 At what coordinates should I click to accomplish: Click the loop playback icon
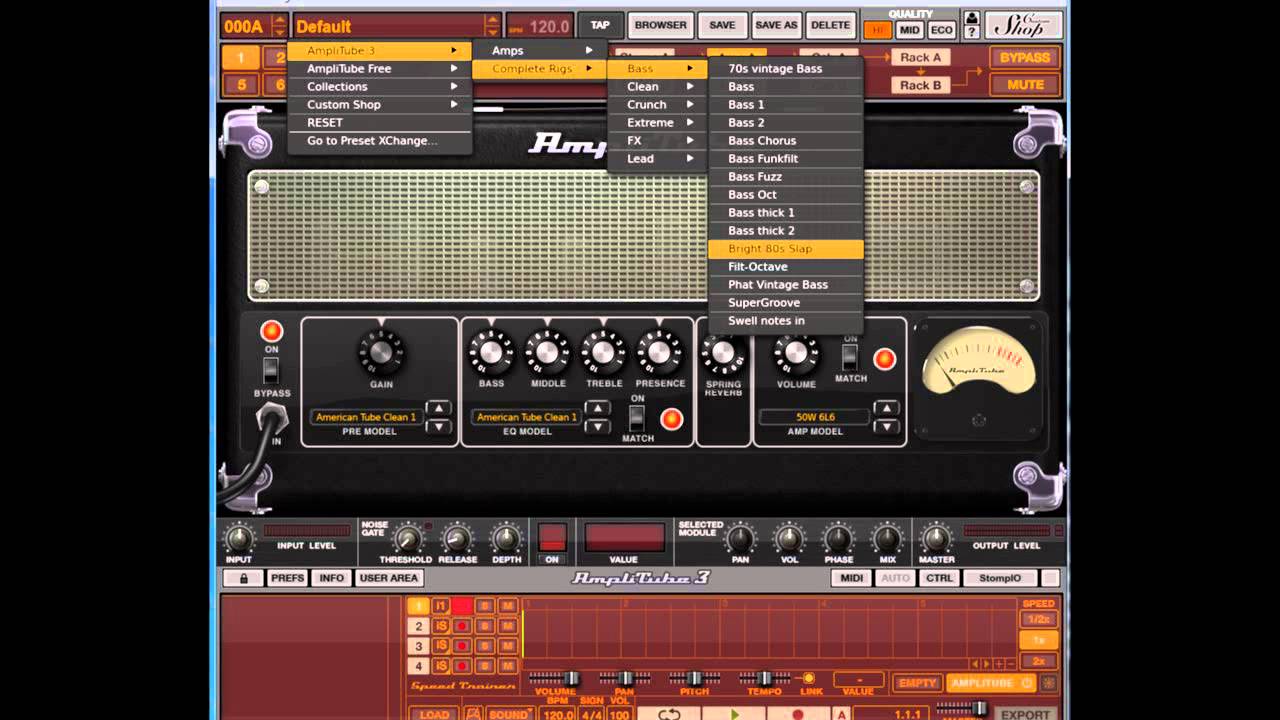[x=669, y=714]
